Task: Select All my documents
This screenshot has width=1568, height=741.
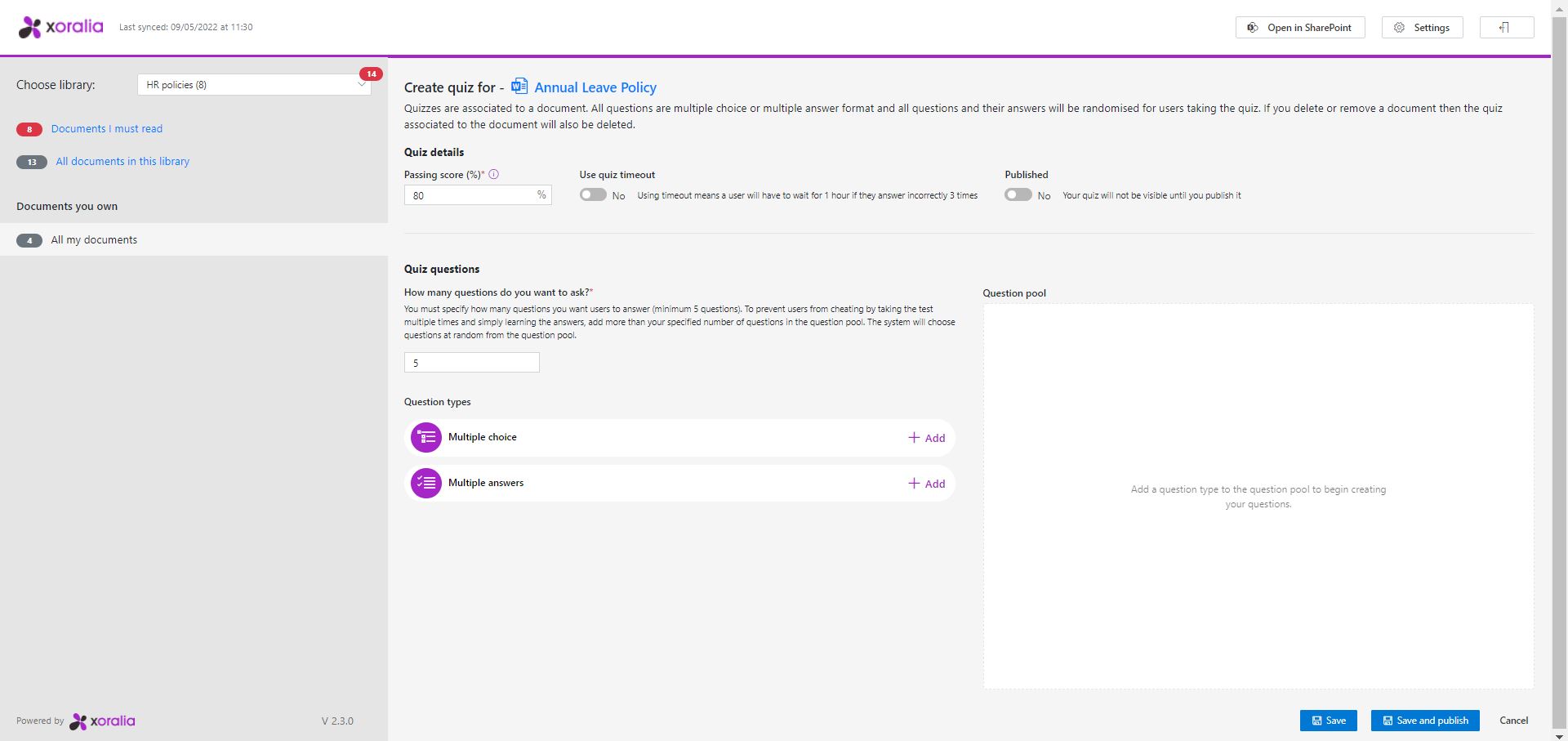Action: click(x=194, y=240)
